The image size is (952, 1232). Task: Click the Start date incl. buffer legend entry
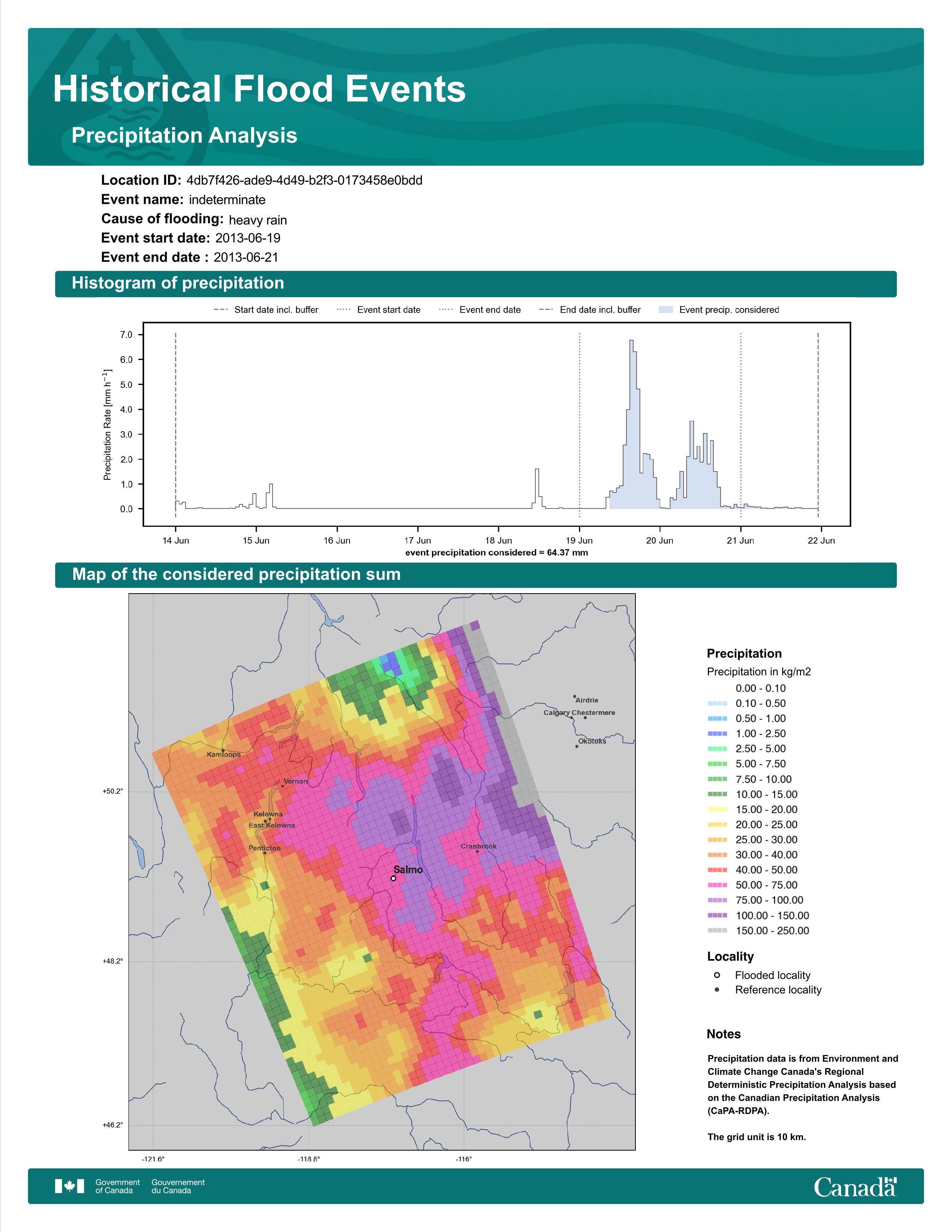click(266, 310)
